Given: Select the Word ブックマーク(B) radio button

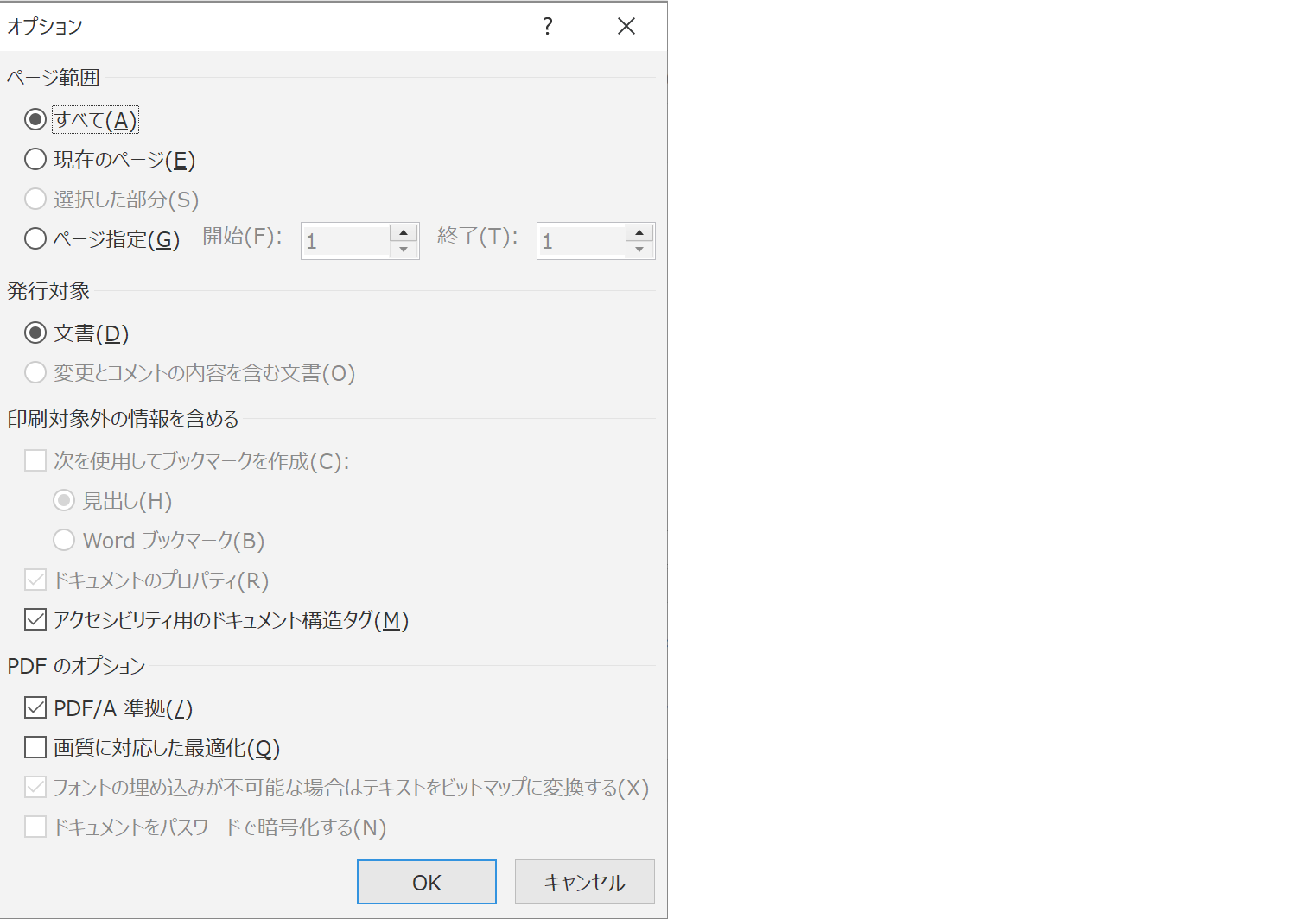Looking at the screenshot, I should [x=64, y=540].
